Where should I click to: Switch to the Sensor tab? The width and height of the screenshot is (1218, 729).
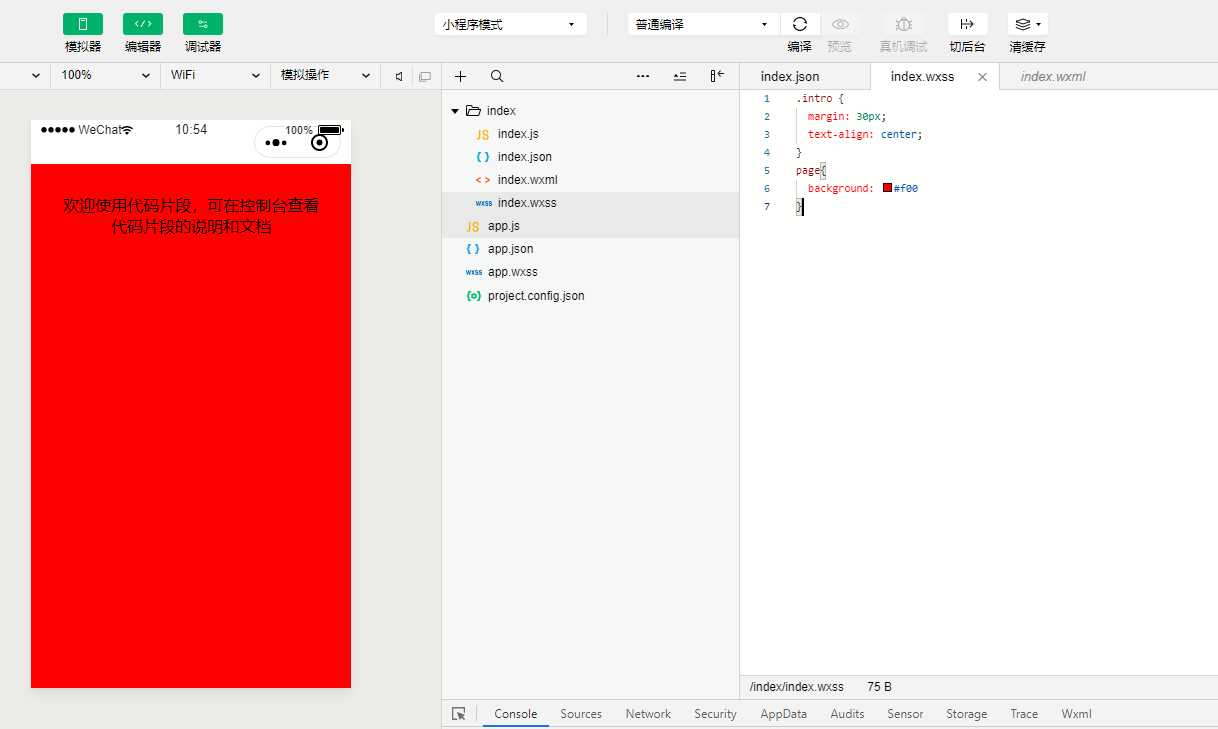(905, 714)
